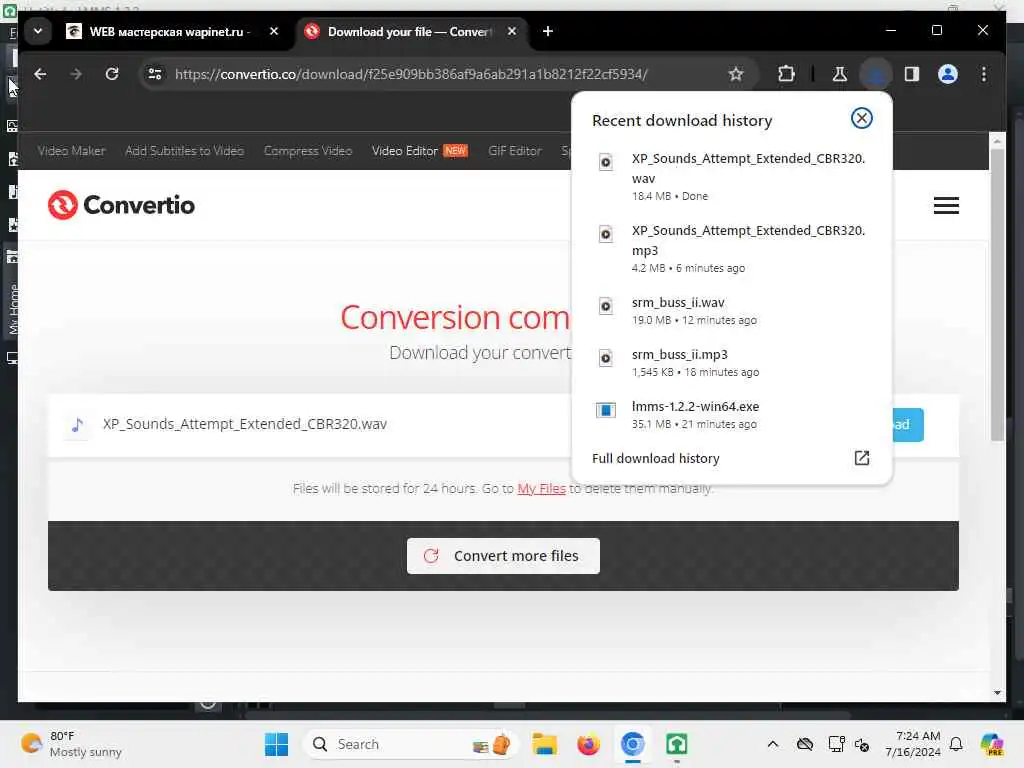
Task: Click the lmms-1.2.2-win64.exe file icon
Action: point(605,410)
